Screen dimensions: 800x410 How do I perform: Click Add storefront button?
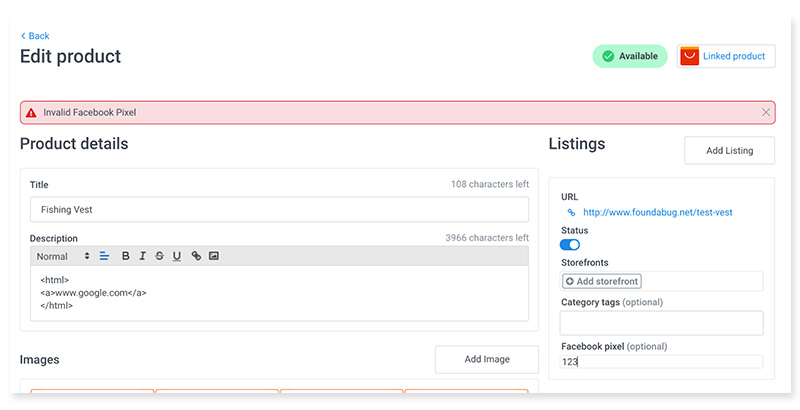[x=602, y=281]
